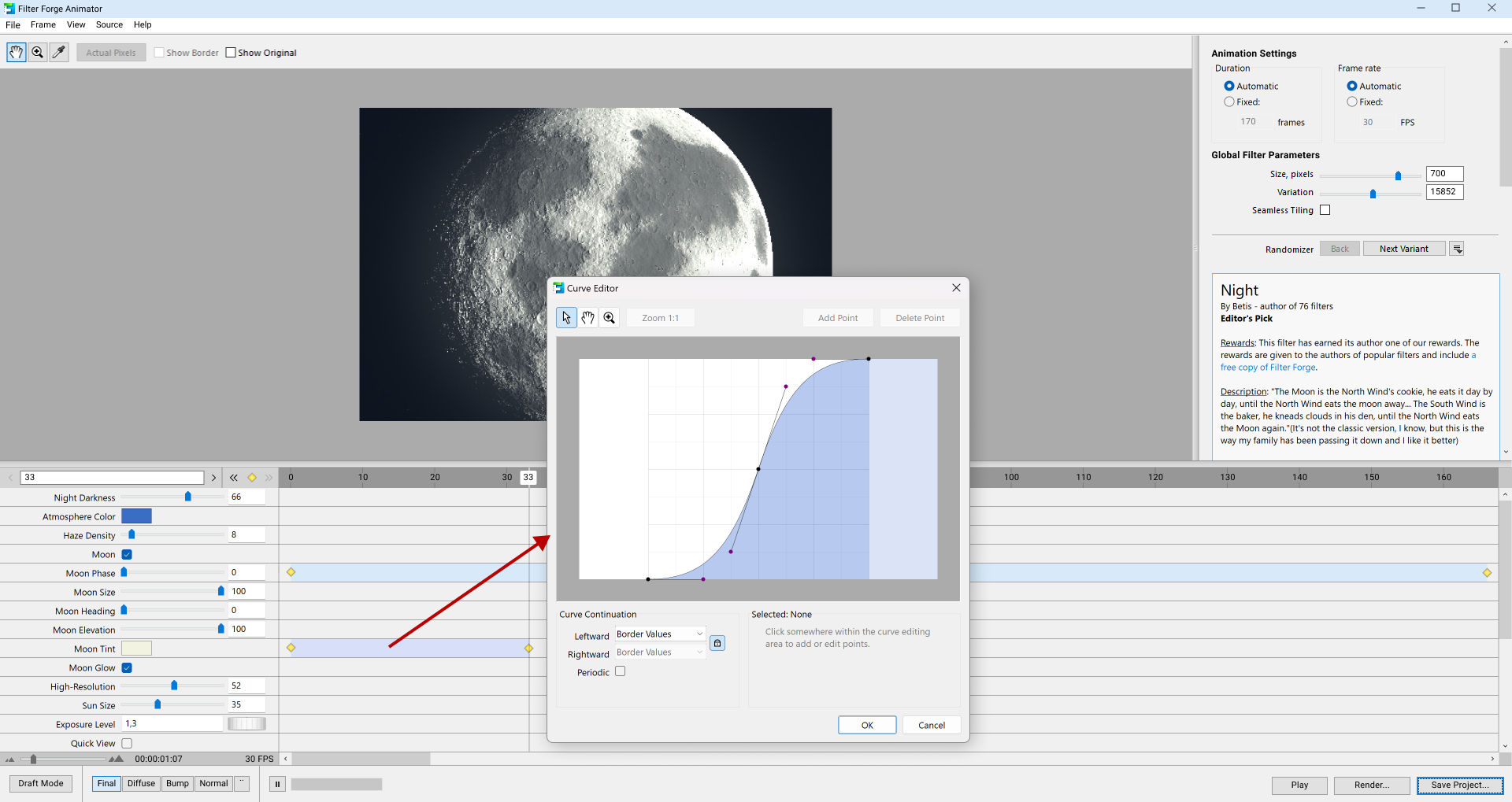The image size is (1512, 802).
Task: Open the Atmosphere Color swatch
Action: [x=136, y=516]
